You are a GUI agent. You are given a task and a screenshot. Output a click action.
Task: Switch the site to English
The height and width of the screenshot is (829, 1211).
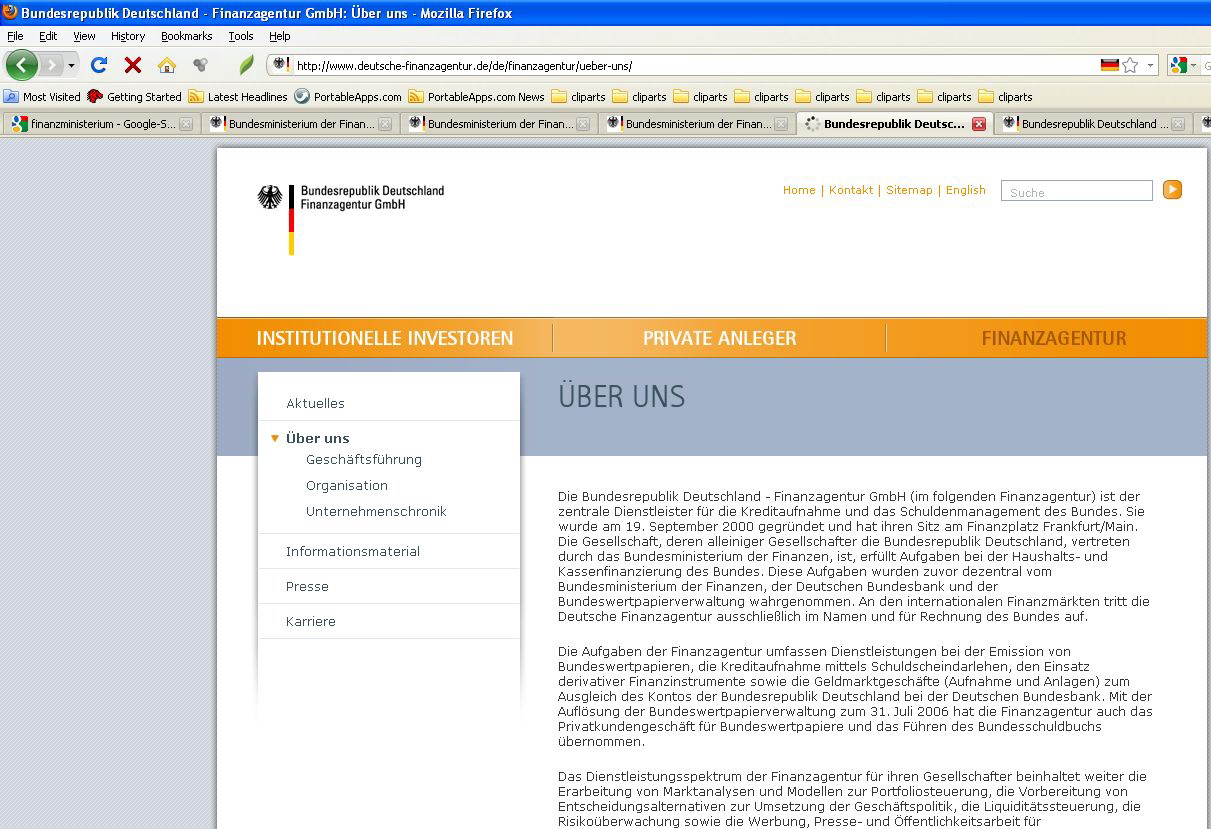(x=964, y=189)
